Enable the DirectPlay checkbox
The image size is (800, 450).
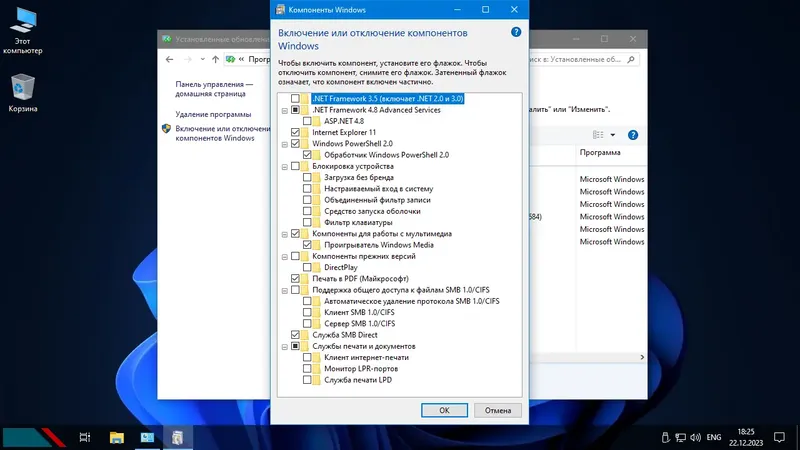click(x=307, y=267)
